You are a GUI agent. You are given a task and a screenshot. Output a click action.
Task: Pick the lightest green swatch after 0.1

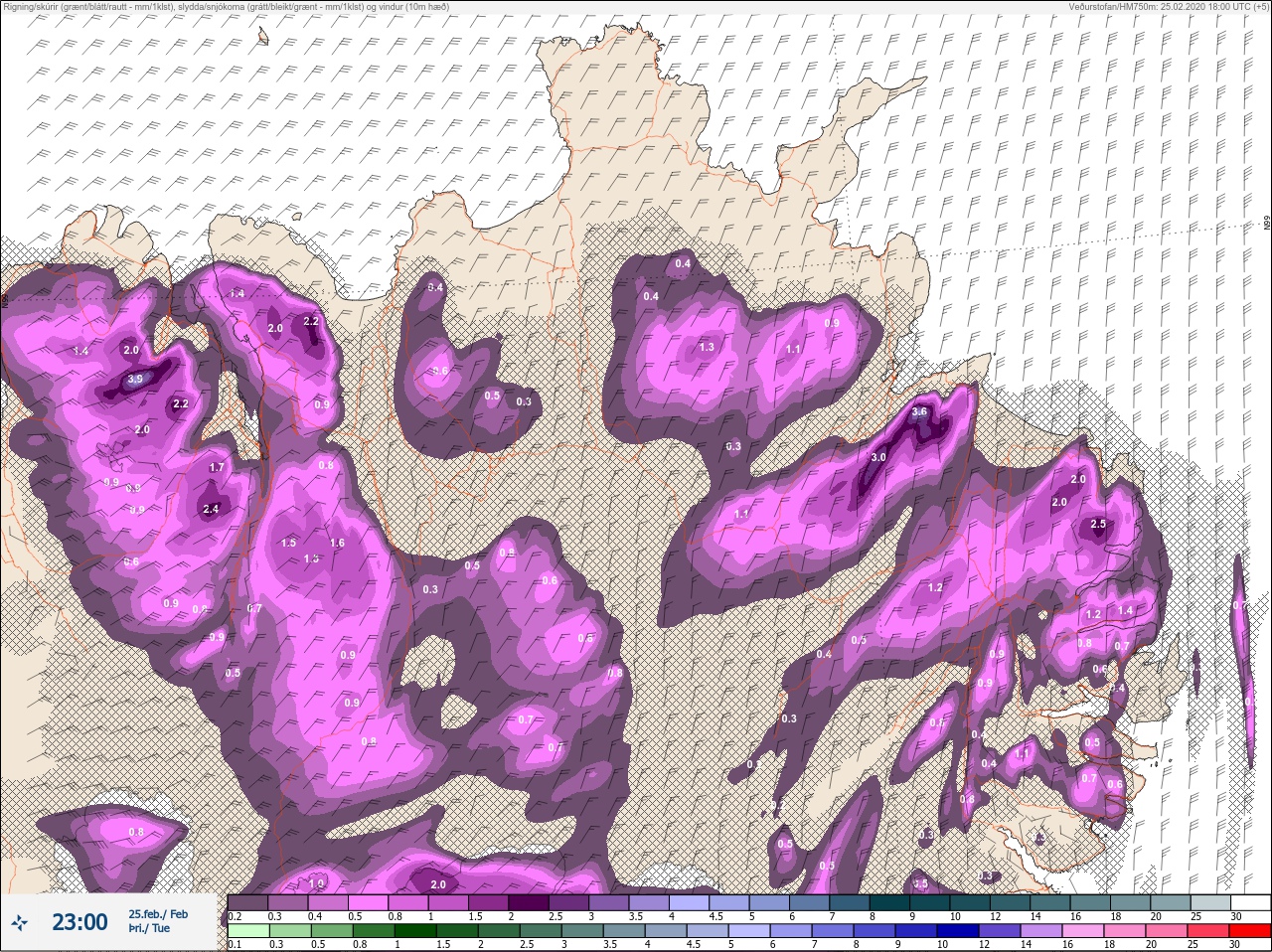[x=248, y=931]
